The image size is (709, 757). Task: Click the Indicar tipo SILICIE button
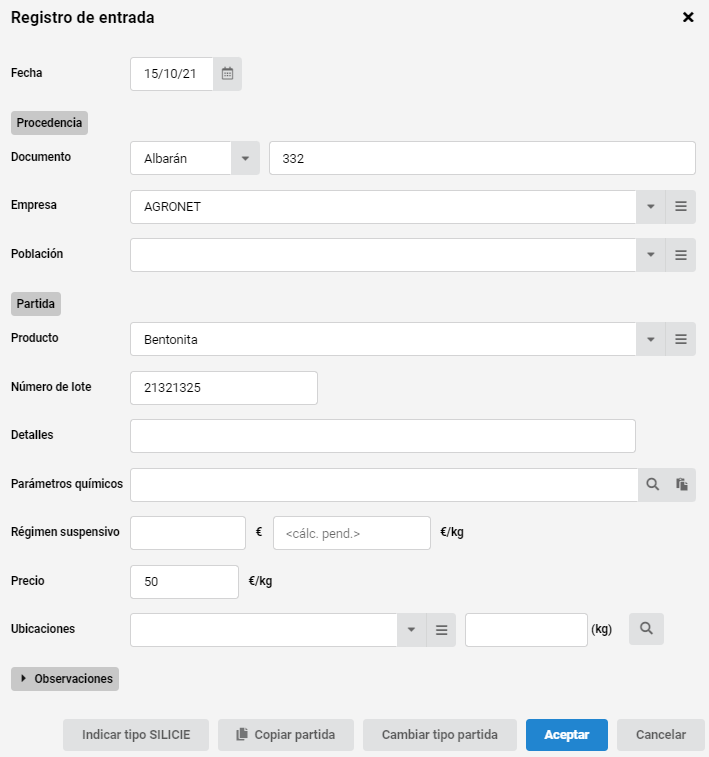pos(136,735)
